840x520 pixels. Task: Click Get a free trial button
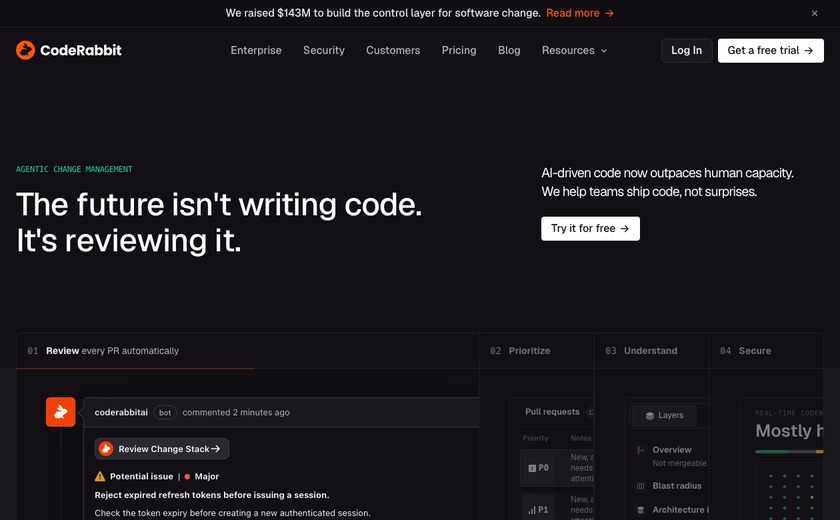coord(770,50)
